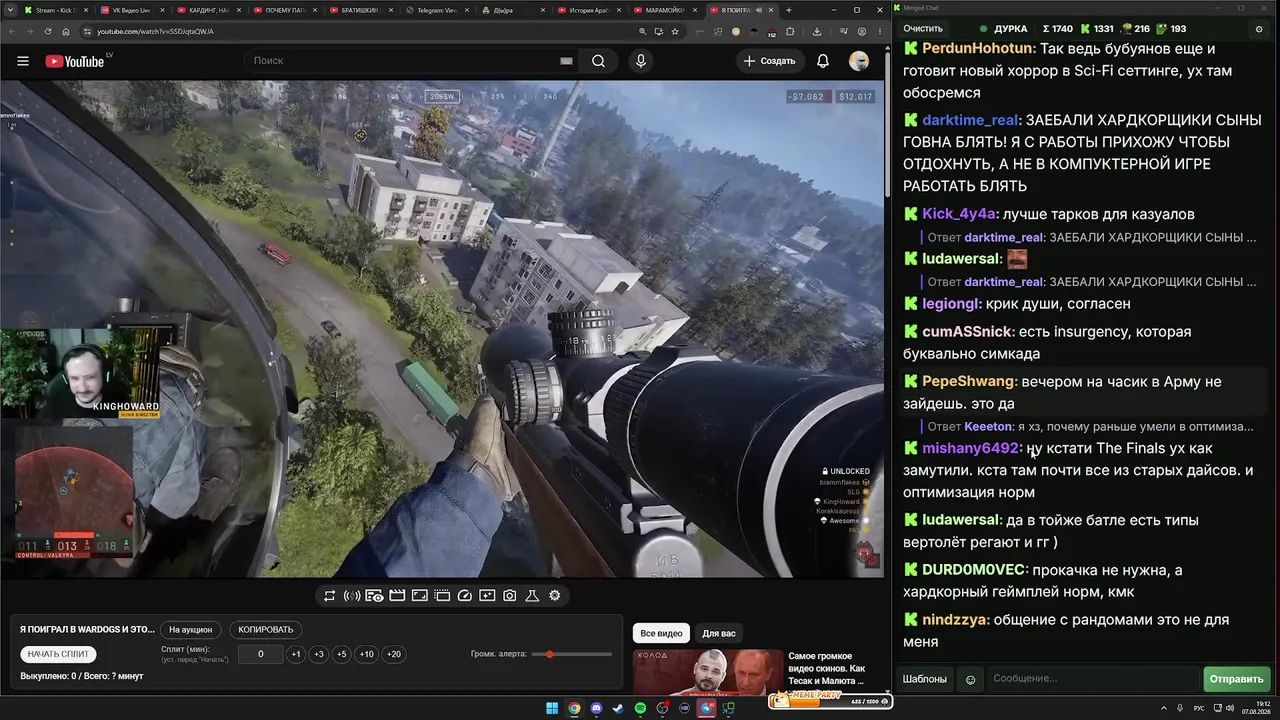1280x720 pixels.
Task: Click the broadcast signal icon under the video
Action: (x=352, y=596)
